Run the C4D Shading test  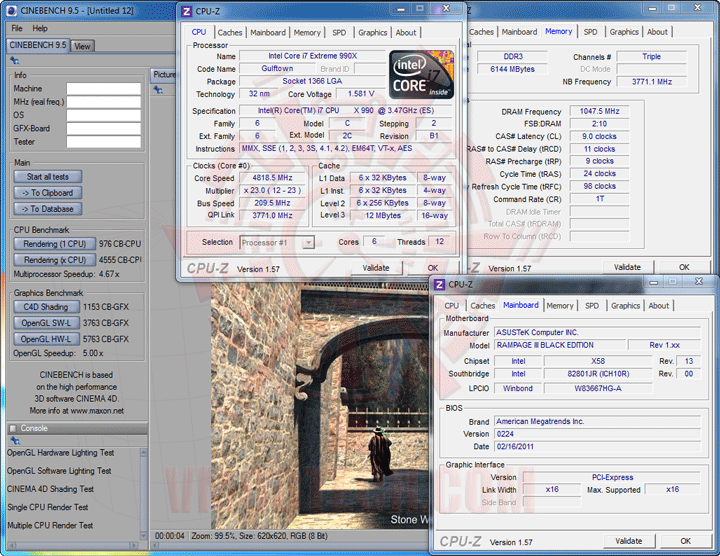[46, 307]
